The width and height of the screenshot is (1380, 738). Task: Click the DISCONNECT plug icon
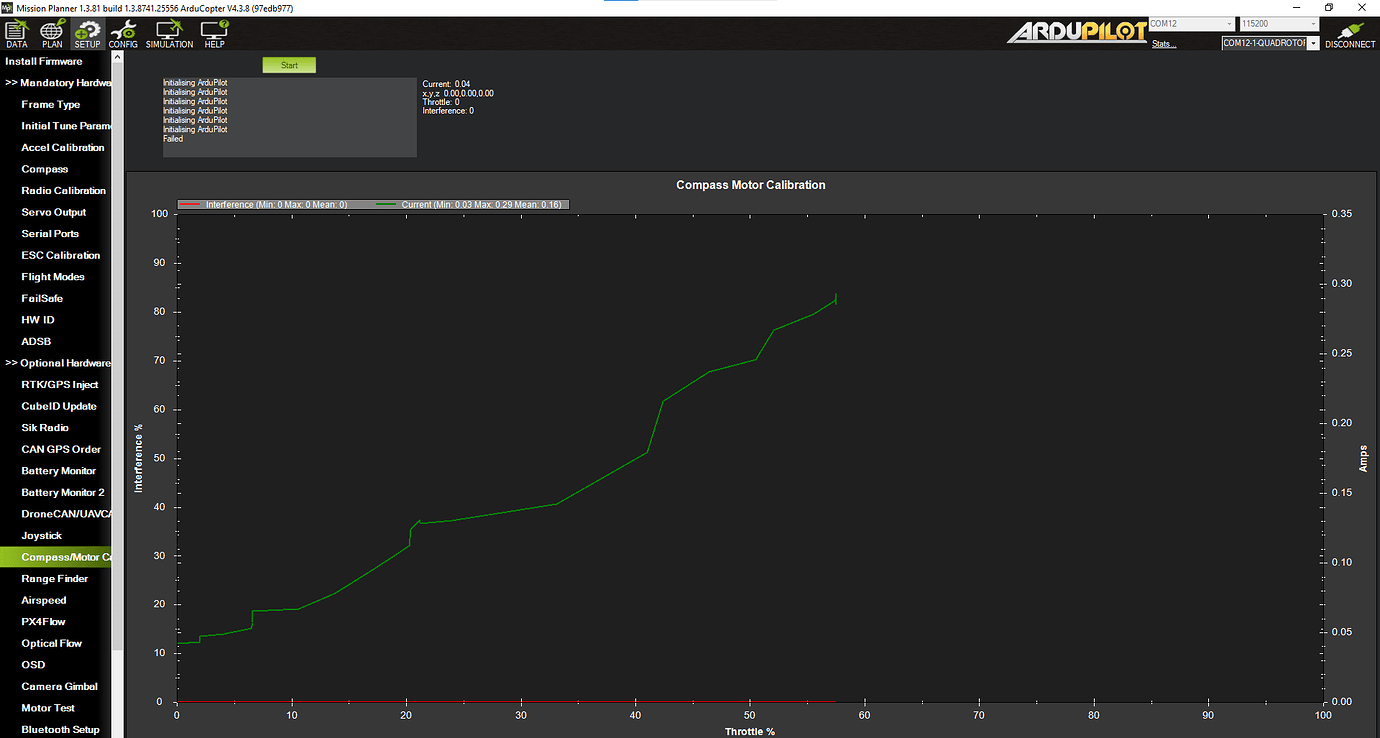coord(1350,33)
